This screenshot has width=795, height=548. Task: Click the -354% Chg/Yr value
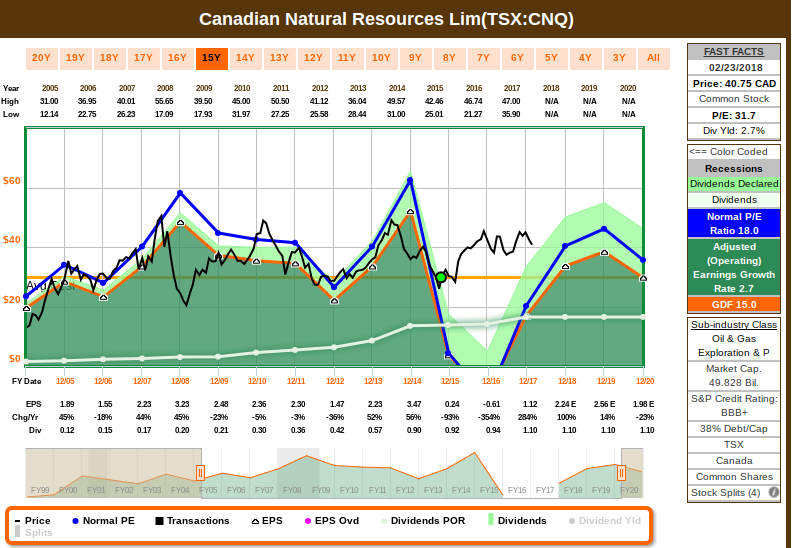coord(490,417)
